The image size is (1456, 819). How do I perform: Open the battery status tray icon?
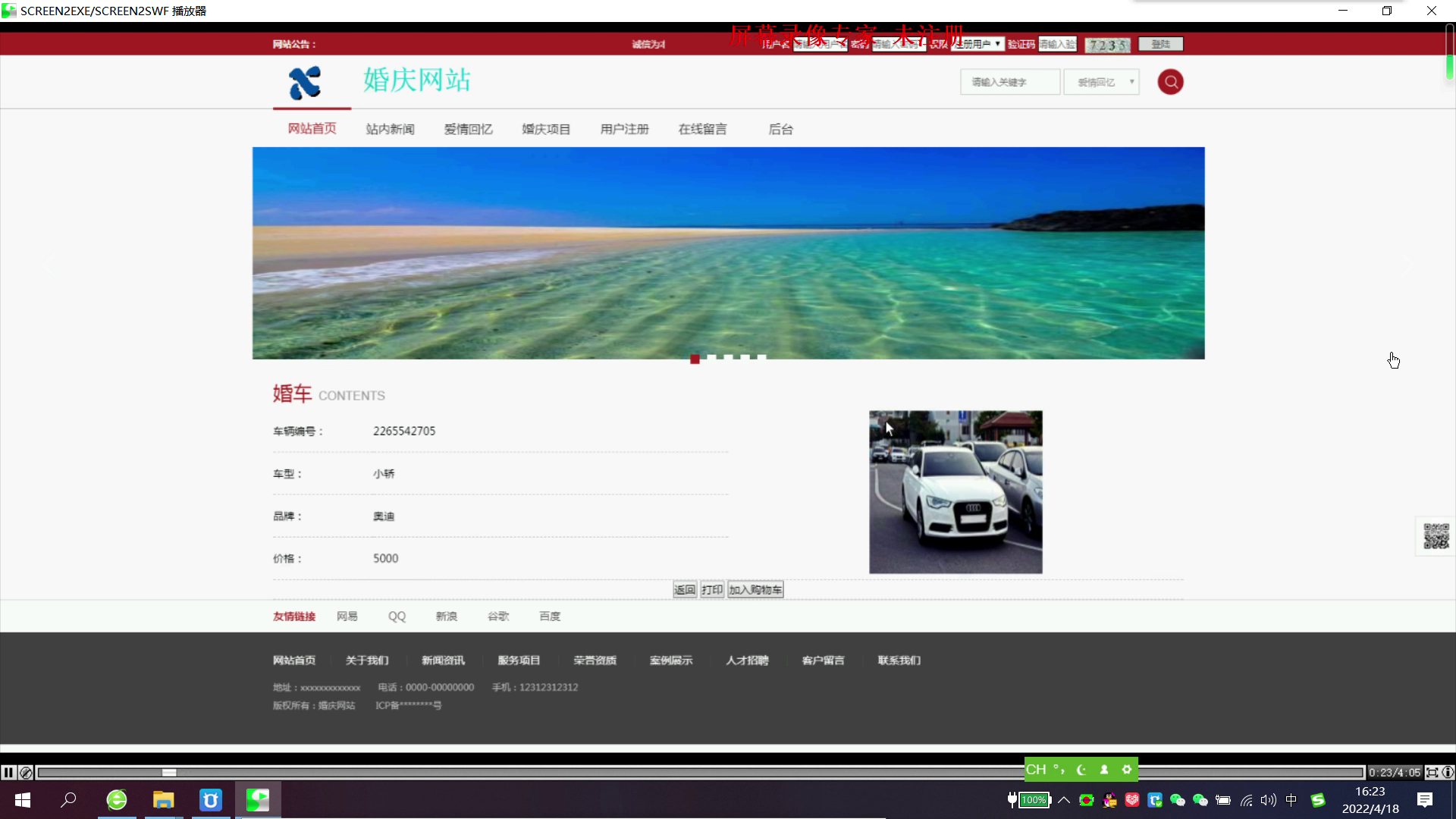coord(1223,800)
